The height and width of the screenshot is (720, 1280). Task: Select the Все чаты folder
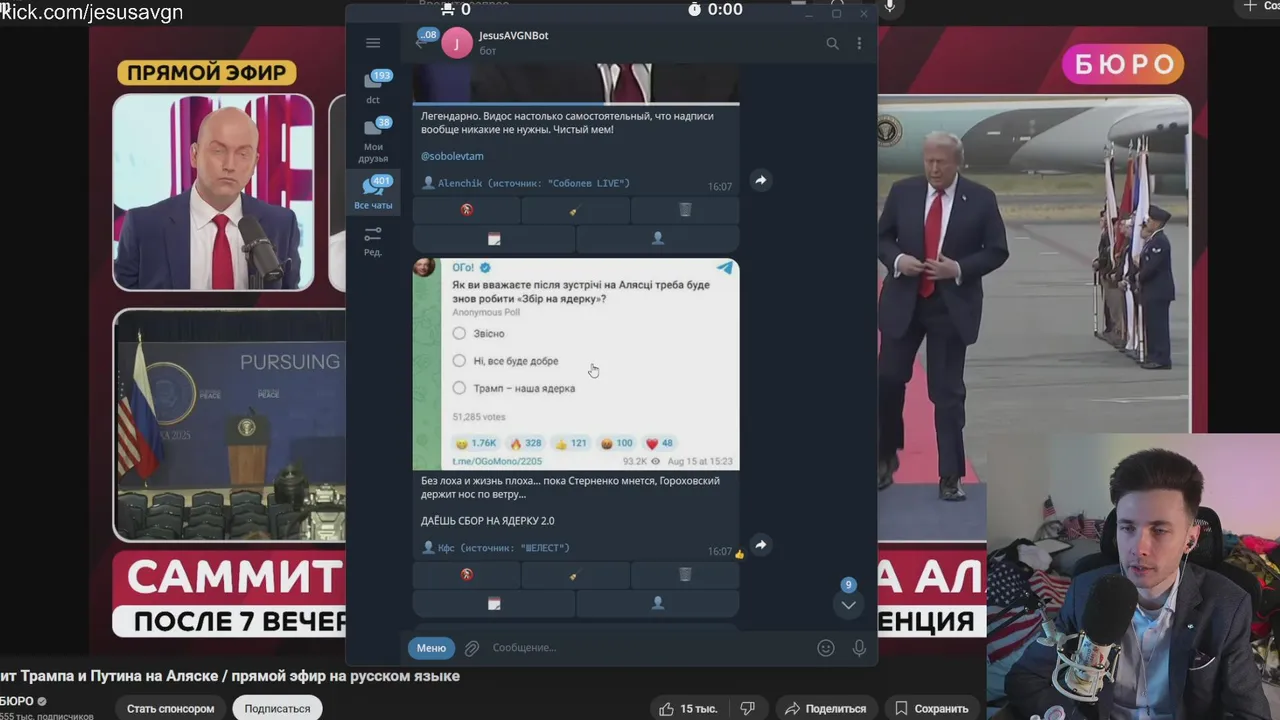(373, 192)
